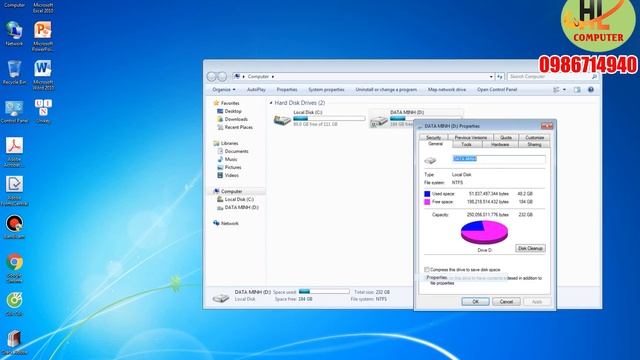
Task: Click the Explorer back navigation arrow
Action: pyautogui.click(x=211, y=76)
